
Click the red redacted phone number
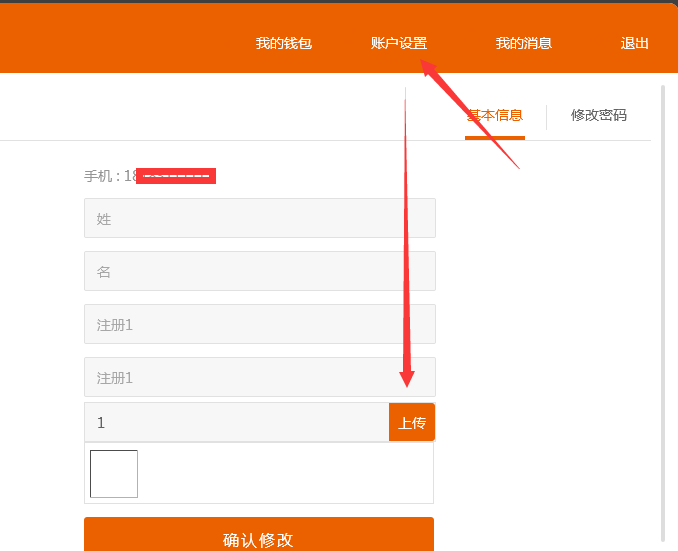[176, 176]
